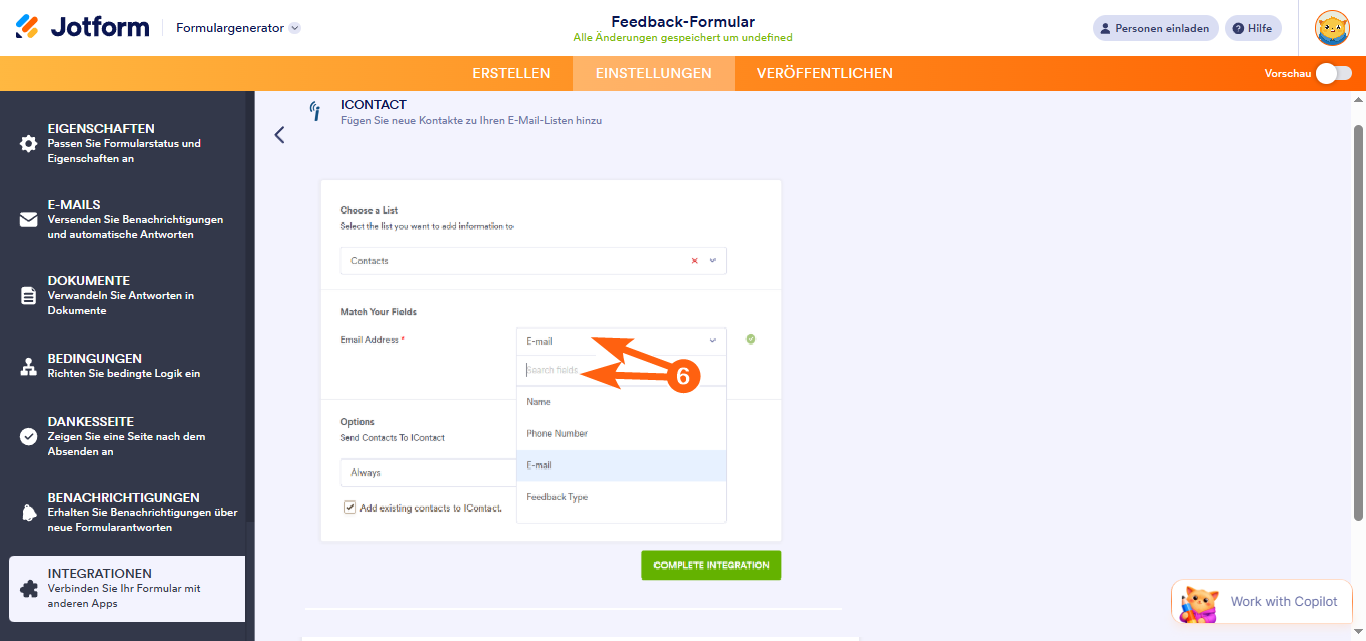
Task: Click the E-Mails envelope icon
Action: point(28,220)
